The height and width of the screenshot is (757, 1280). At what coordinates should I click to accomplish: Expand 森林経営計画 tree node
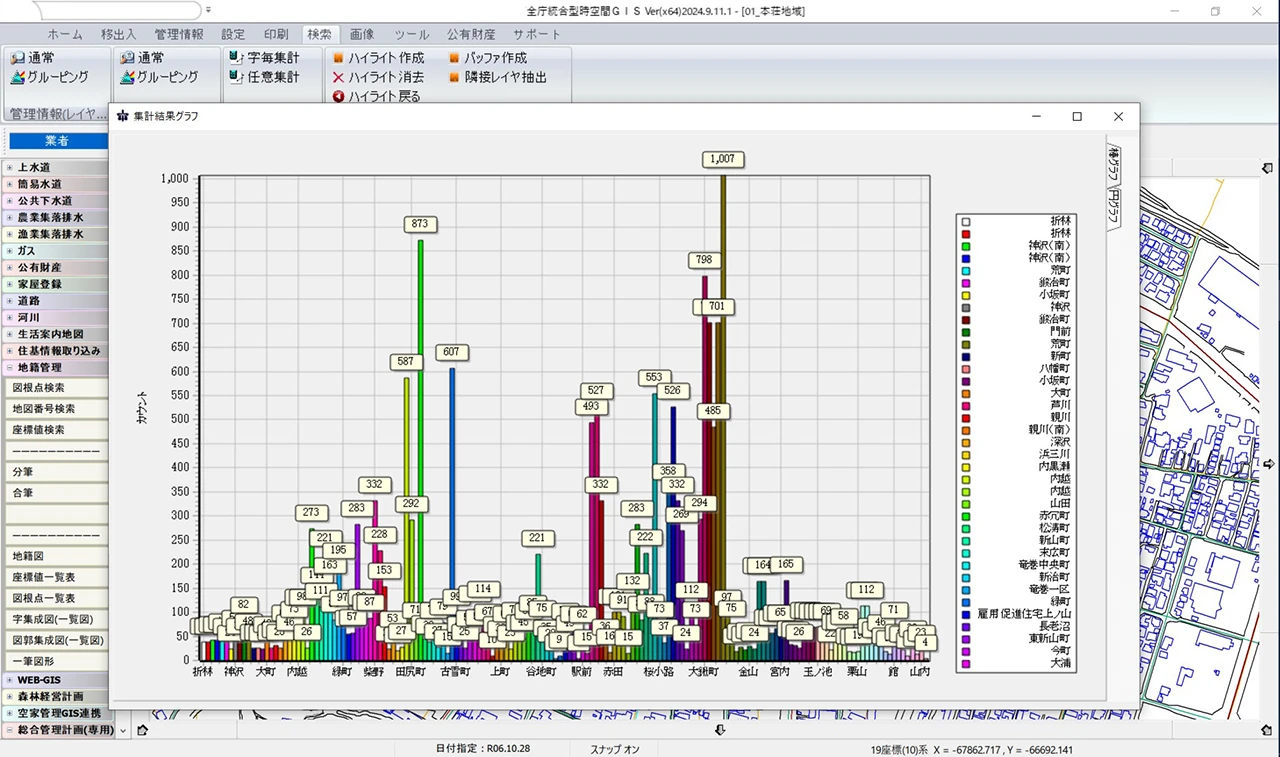[x=9, y=697]
